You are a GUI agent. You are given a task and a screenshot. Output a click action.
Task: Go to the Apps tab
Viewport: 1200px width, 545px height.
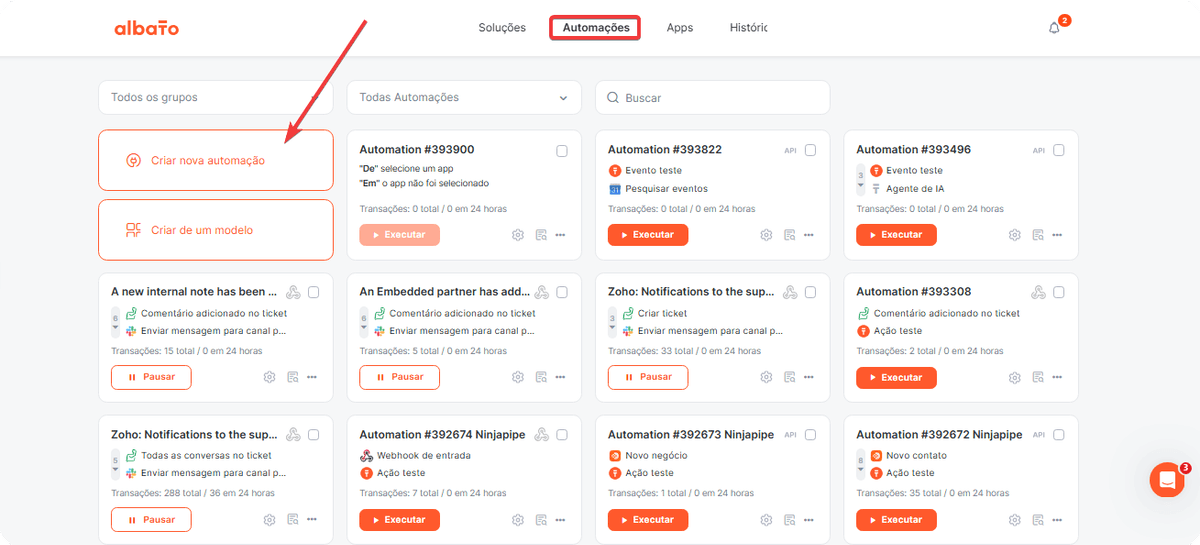pos(680,28)
